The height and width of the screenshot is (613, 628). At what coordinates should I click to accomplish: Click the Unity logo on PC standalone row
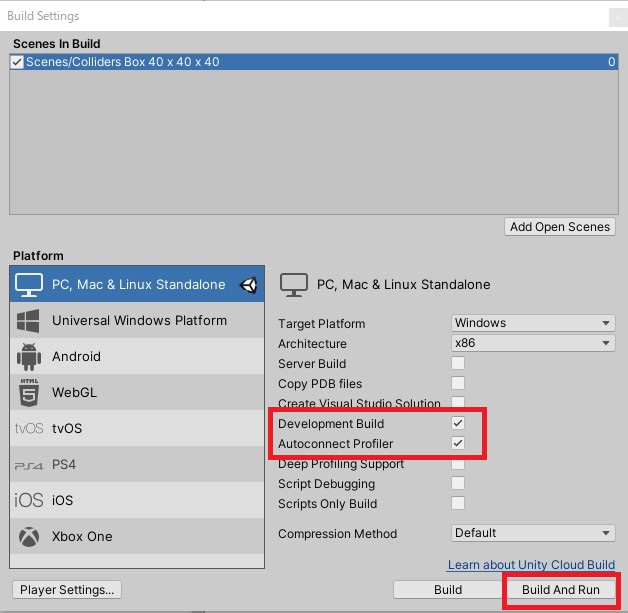point(248,285)
